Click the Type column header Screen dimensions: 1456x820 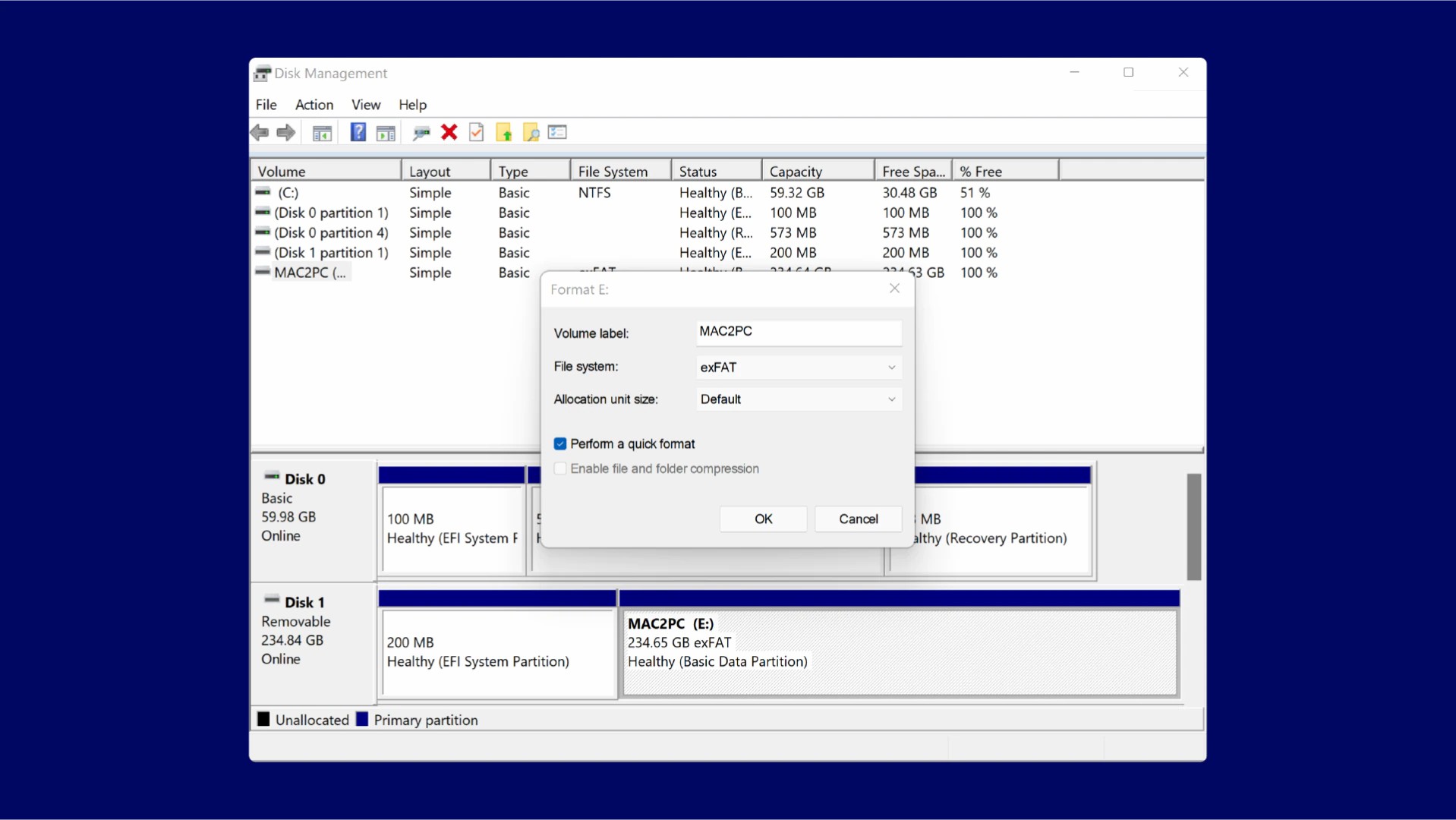531,172
